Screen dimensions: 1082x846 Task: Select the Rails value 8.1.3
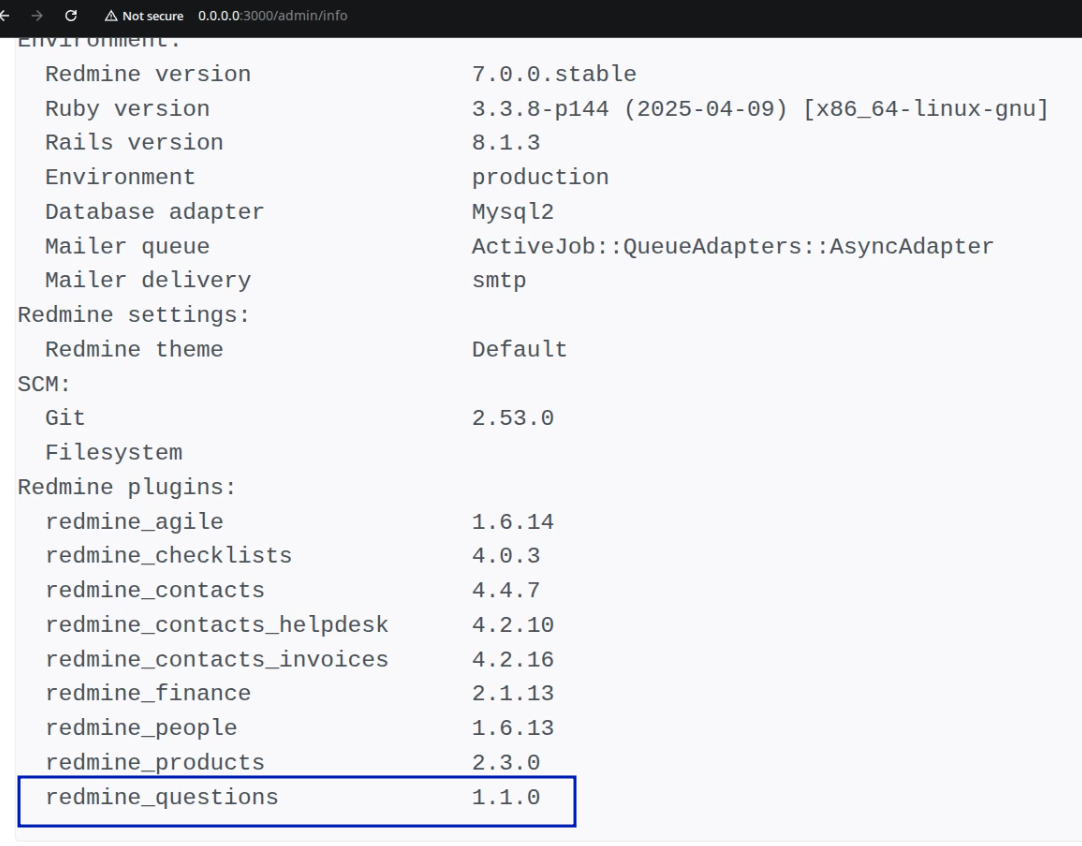pos(506,143)
